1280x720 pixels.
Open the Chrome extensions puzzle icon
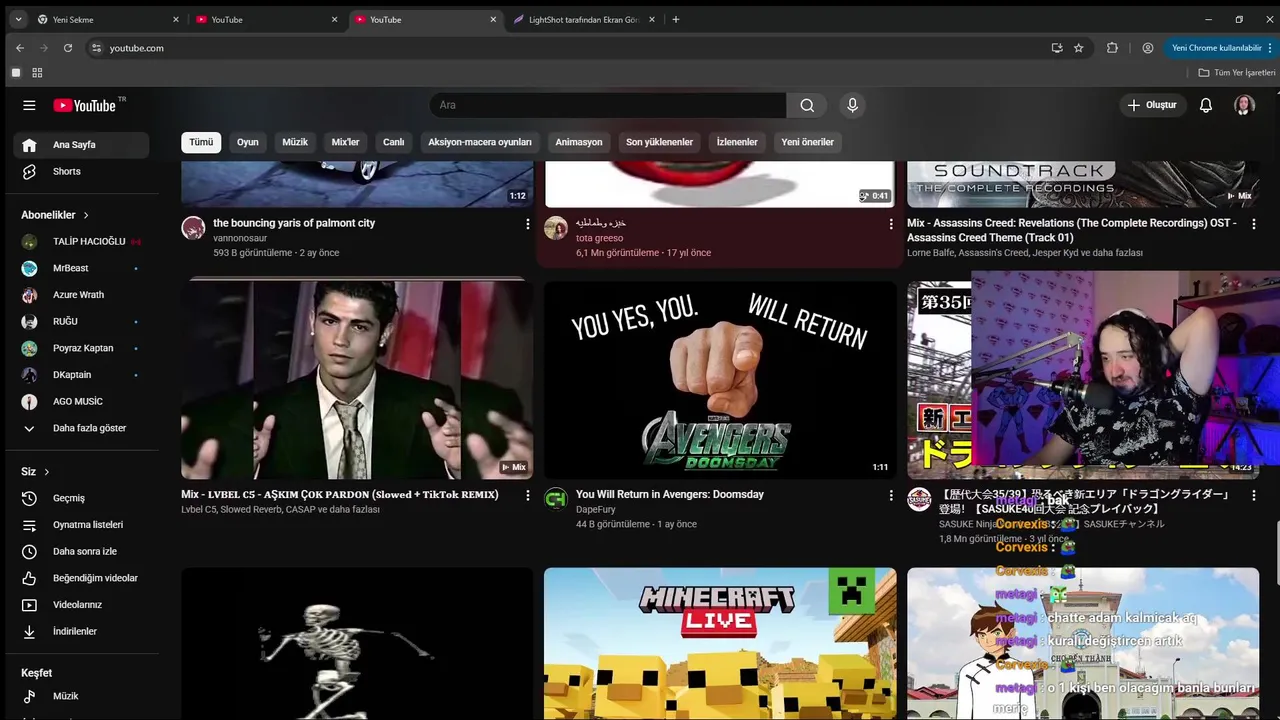[x=1112, y=48]
